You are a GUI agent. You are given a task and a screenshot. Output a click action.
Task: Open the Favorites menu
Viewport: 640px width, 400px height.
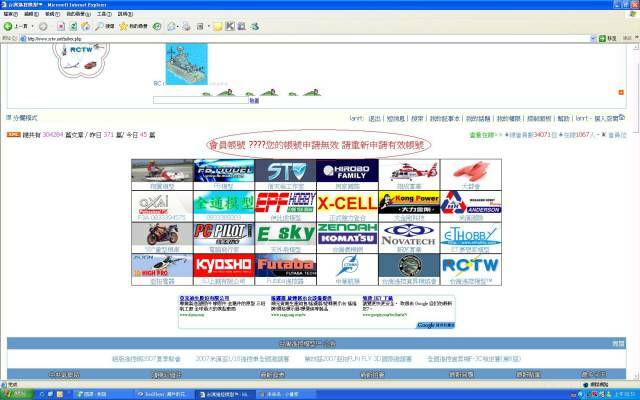pyautogui.click(x=78, y=14)
